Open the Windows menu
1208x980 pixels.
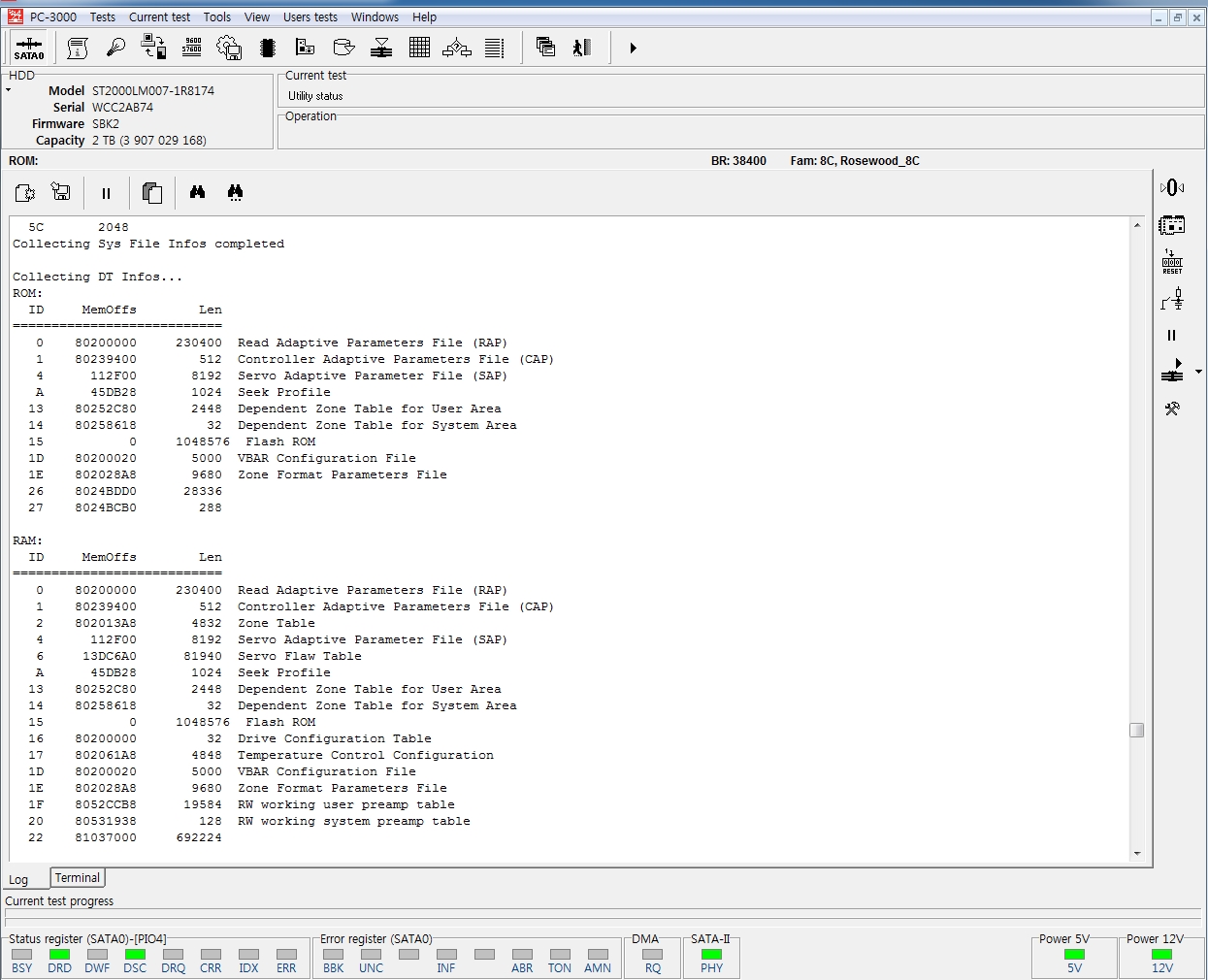375,16
